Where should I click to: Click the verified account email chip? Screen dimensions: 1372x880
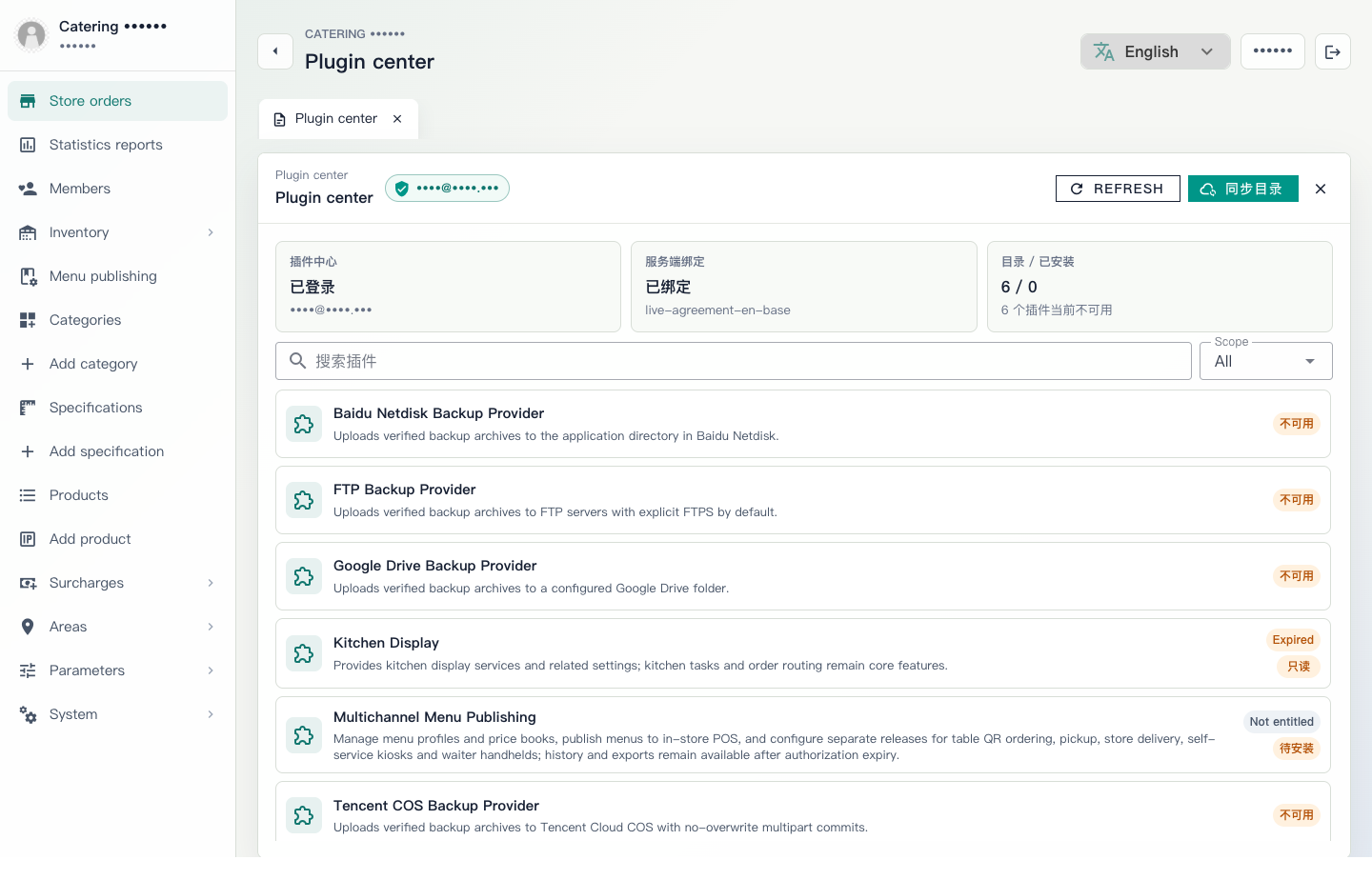(x=447, y=189)
